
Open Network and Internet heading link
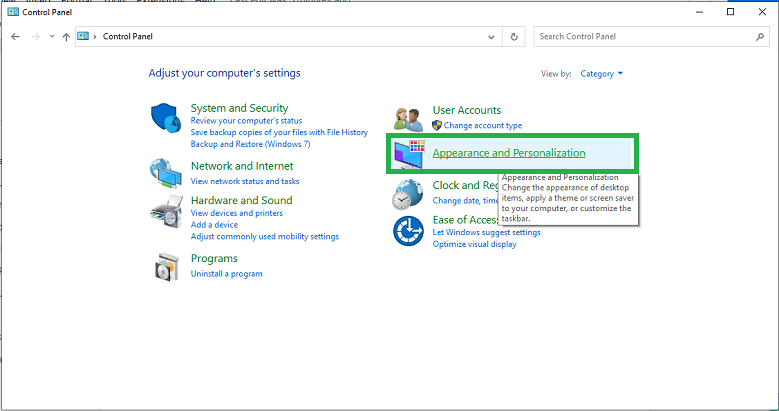(242, 165)
